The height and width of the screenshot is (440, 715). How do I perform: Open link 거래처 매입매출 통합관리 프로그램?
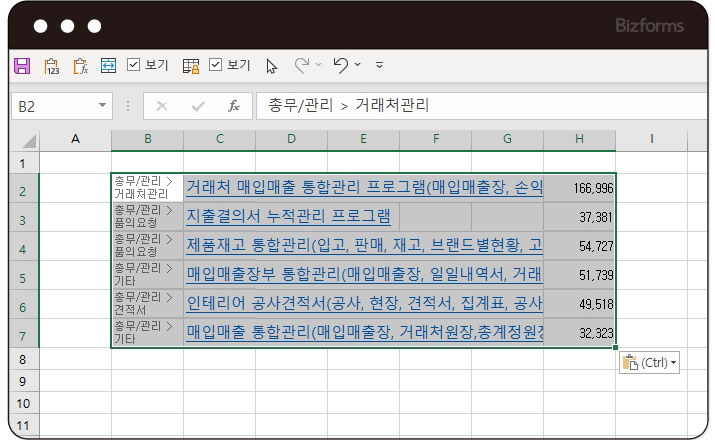tap(364, 187)
